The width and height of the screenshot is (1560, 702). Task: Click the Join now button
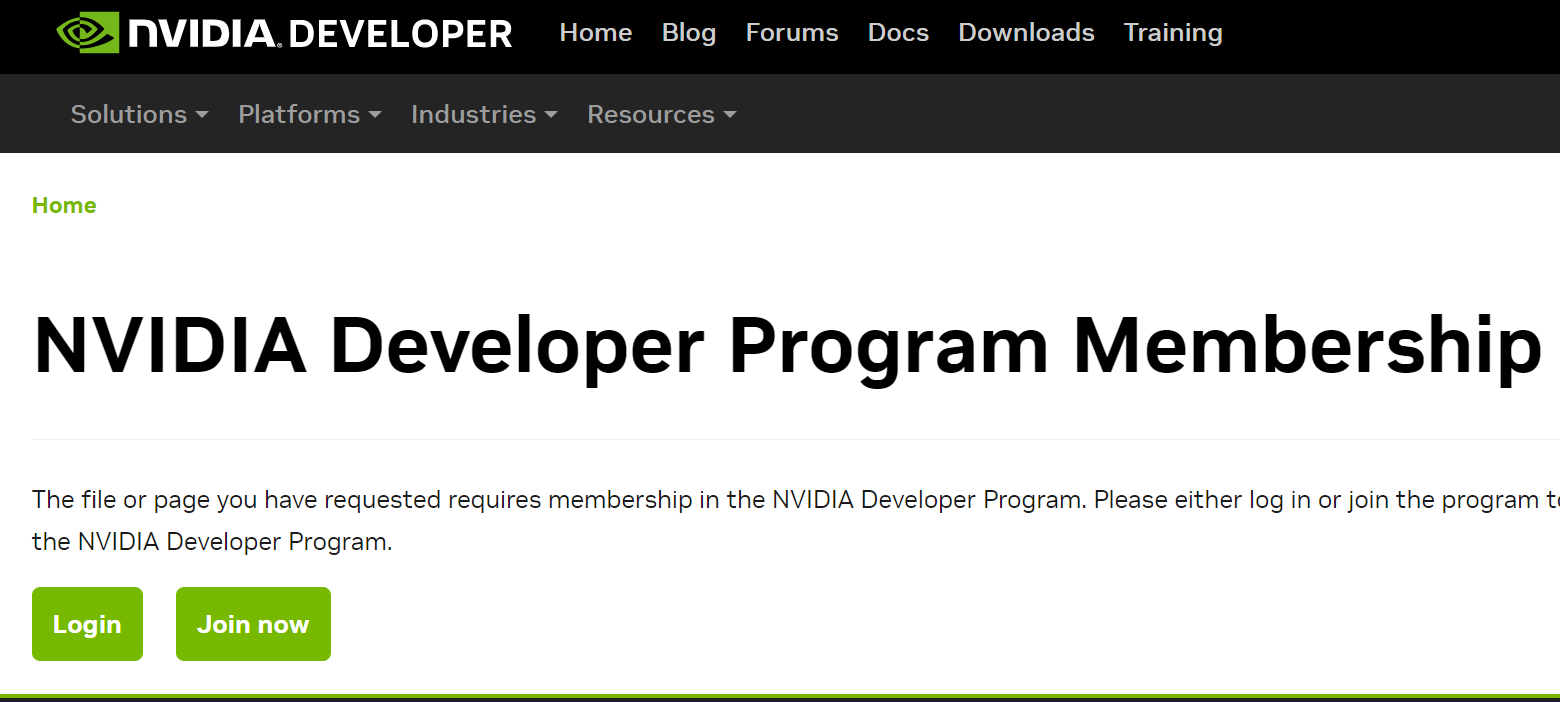[253, 624]
